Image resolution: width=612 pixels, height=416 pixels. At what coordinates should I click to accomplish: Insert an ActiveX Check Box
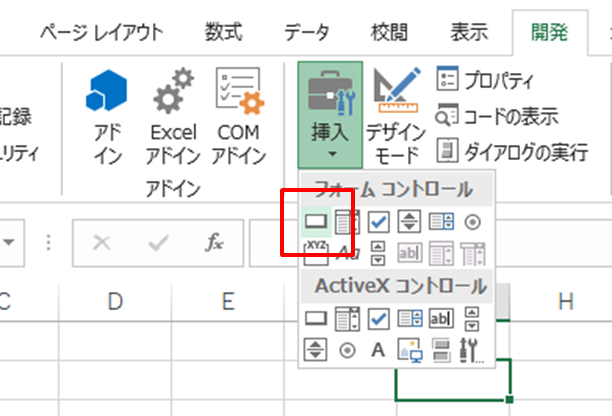378,319
